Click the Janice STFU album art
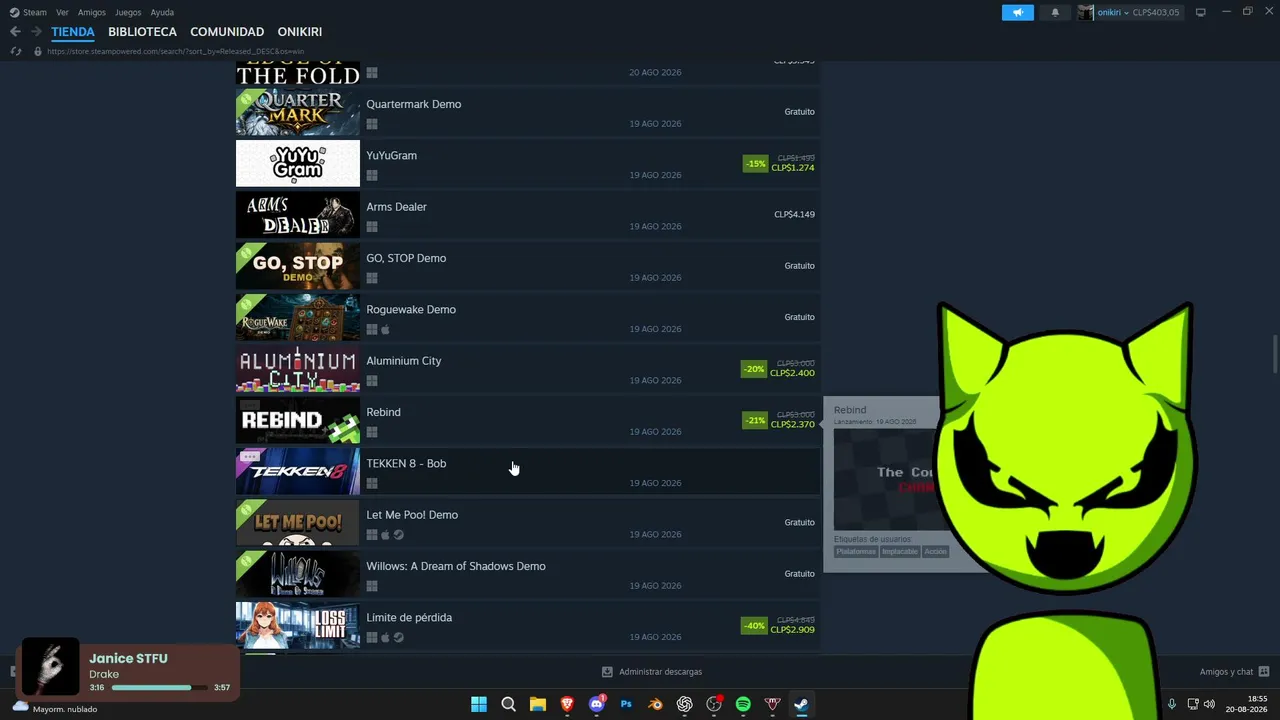Screen dimensions: 1280x720 (50, 667)
